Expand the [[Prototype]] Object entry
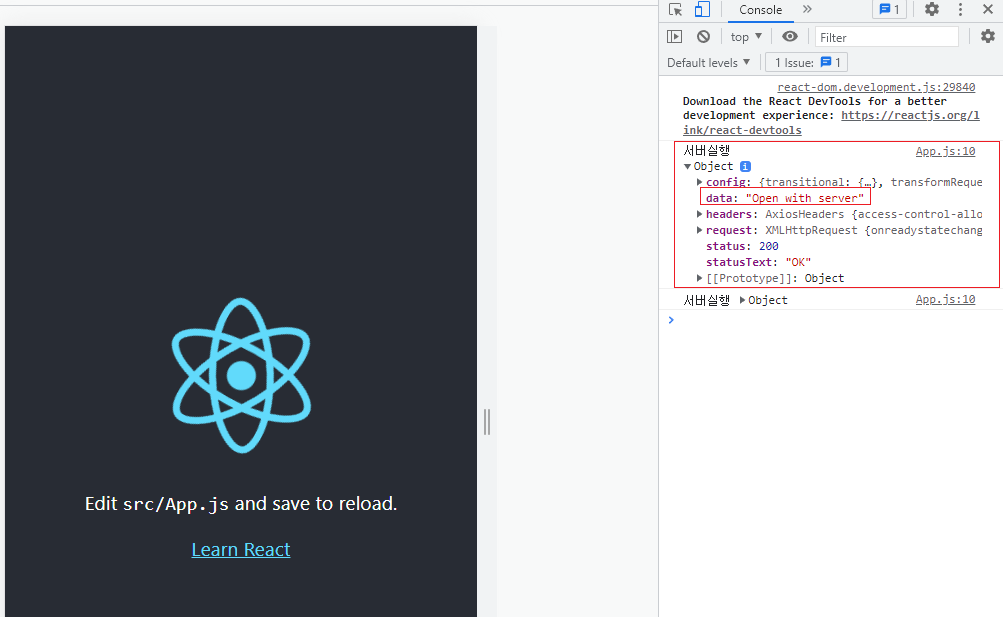 pyautogui.click(x=699, y=278)
